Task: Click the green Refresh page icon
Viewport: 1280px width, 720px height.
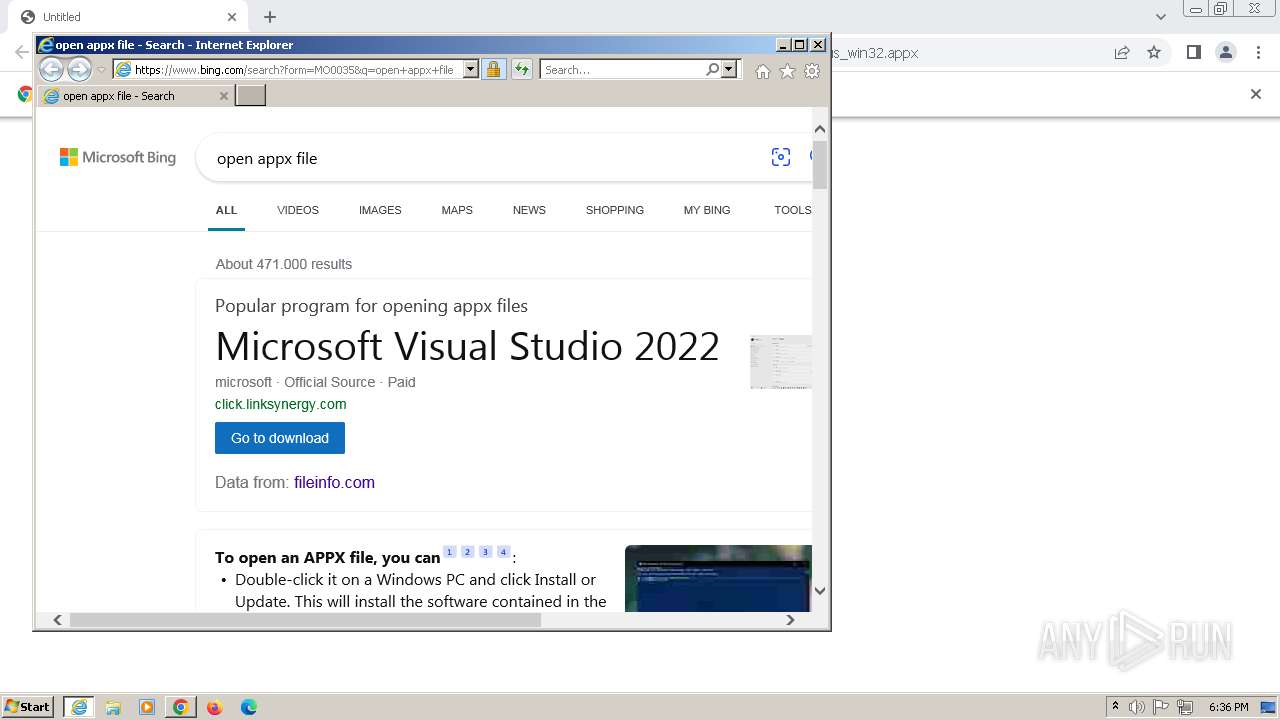Action: [x=521, y=70]
